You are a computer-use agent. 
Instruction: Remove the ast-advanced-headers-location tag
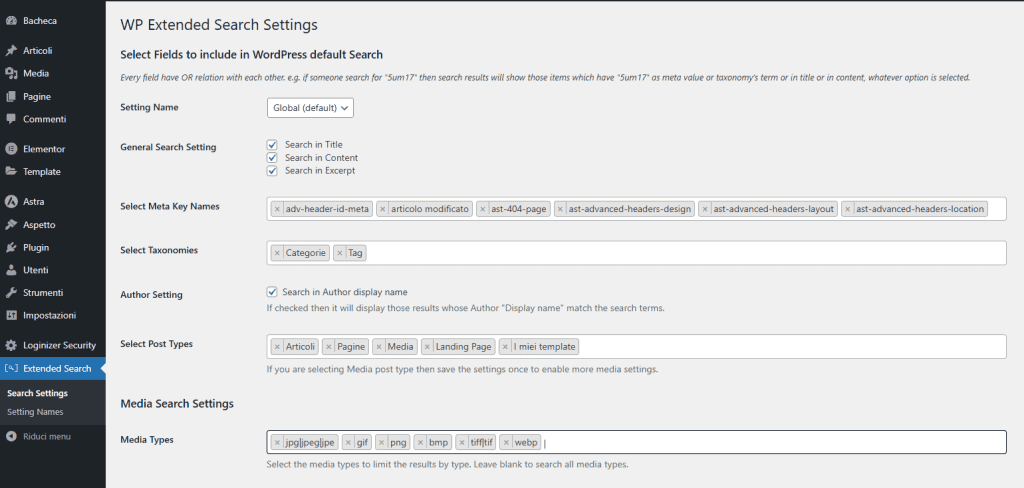(x=848, y=209)
